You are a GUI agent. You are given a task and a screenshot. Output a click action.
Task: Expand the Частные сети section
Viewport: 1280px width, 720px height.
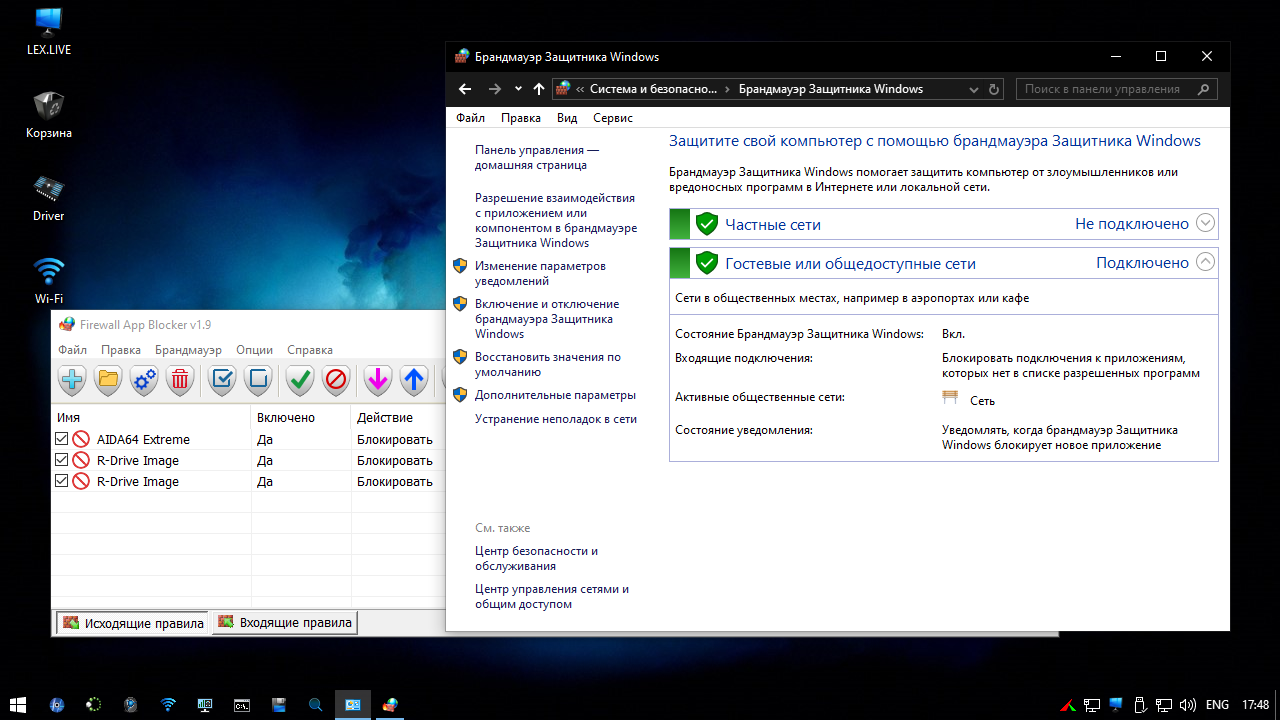point(1205,223)
